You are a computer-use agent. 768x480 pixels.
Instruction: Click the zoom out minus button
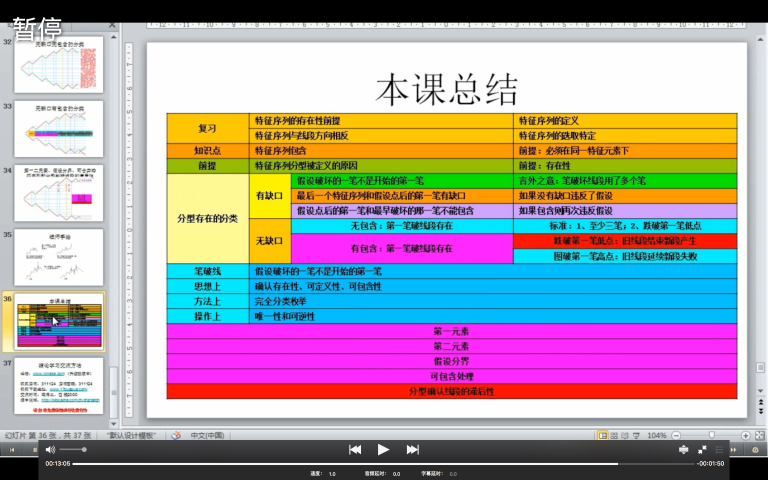[676, 435]
